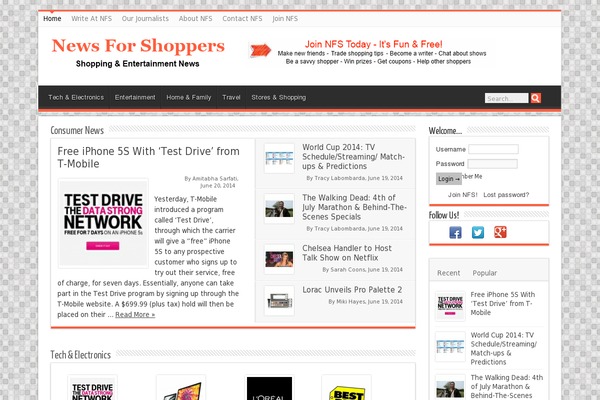The height and width of the screenshot is (400, 600).
Task: Click the red arrow banner icon
Action: 260,50
